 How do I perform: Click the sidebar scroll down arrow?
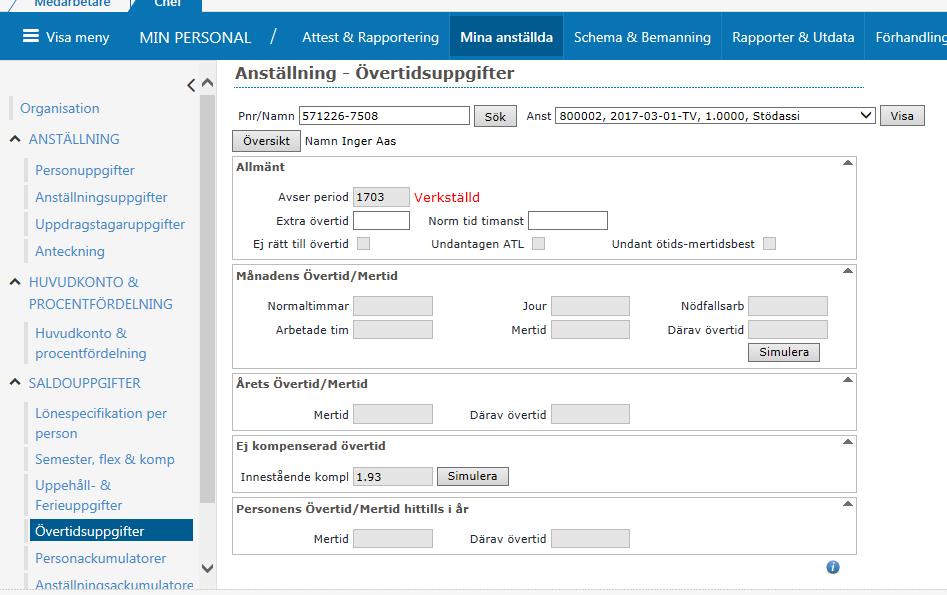click(x=207, y=568)
